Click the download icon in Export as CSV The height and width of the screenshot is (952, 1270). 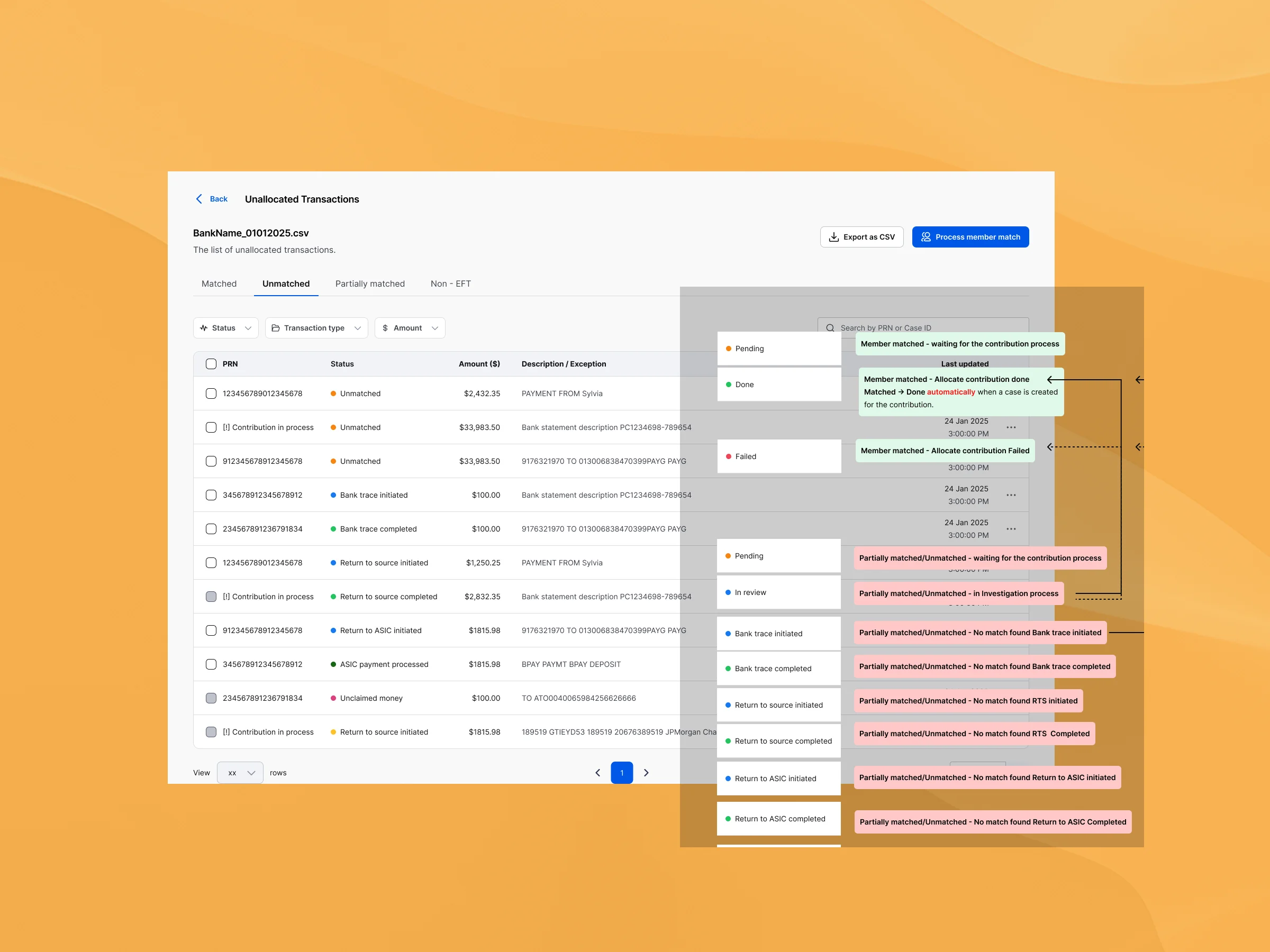(x=833, y=237)
